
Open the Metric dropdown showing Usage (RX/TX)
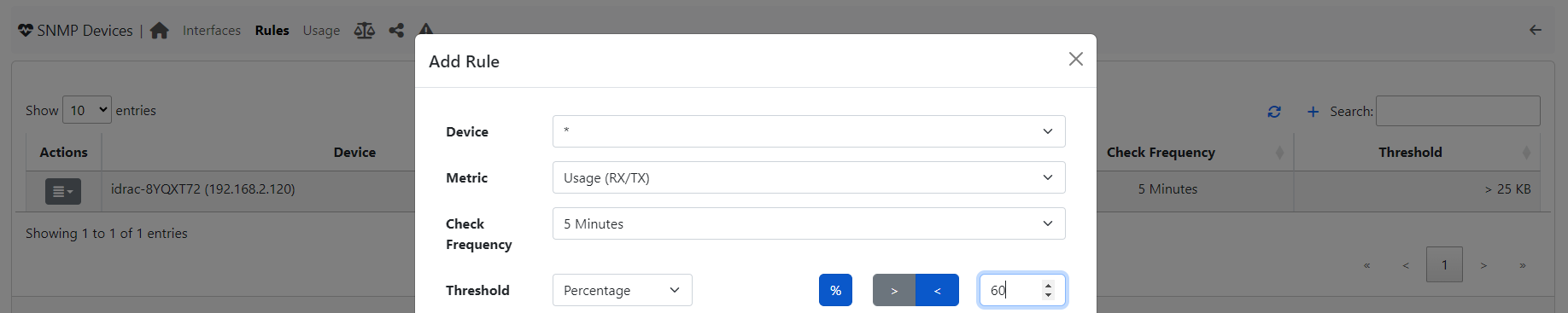809,177
